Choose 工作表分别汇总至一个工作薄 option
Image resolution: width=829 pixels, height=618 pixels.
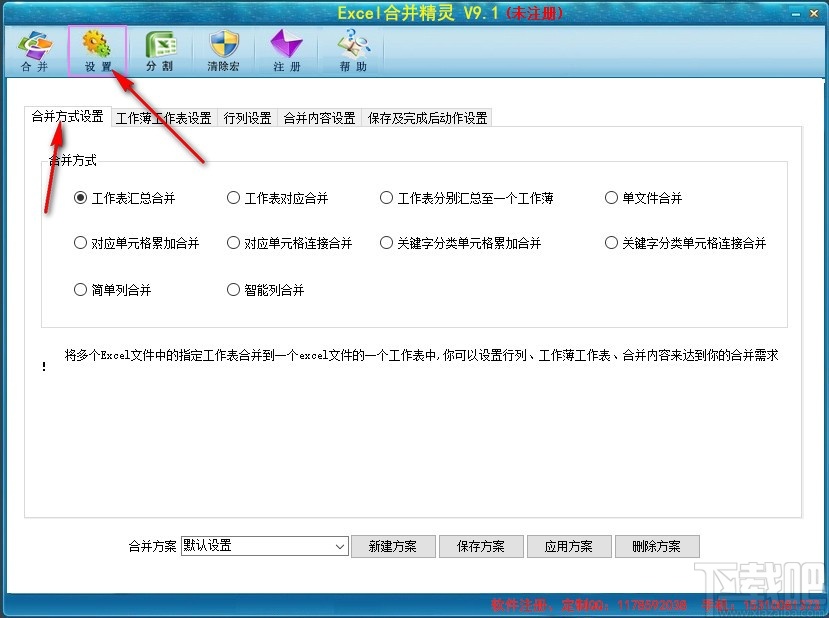[467, 198]
